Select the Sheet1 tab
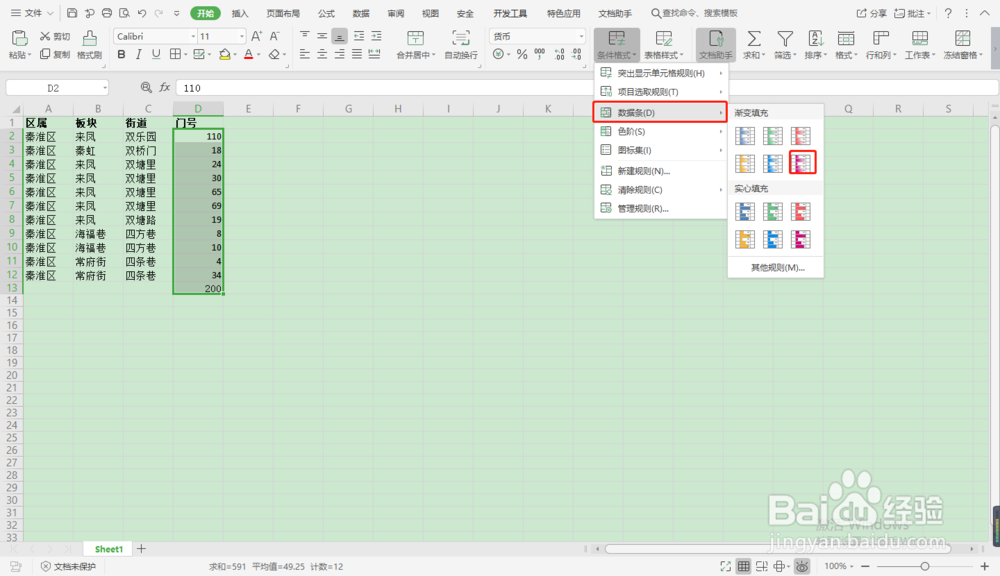1000x576 pixels. [x=107, y=548]
